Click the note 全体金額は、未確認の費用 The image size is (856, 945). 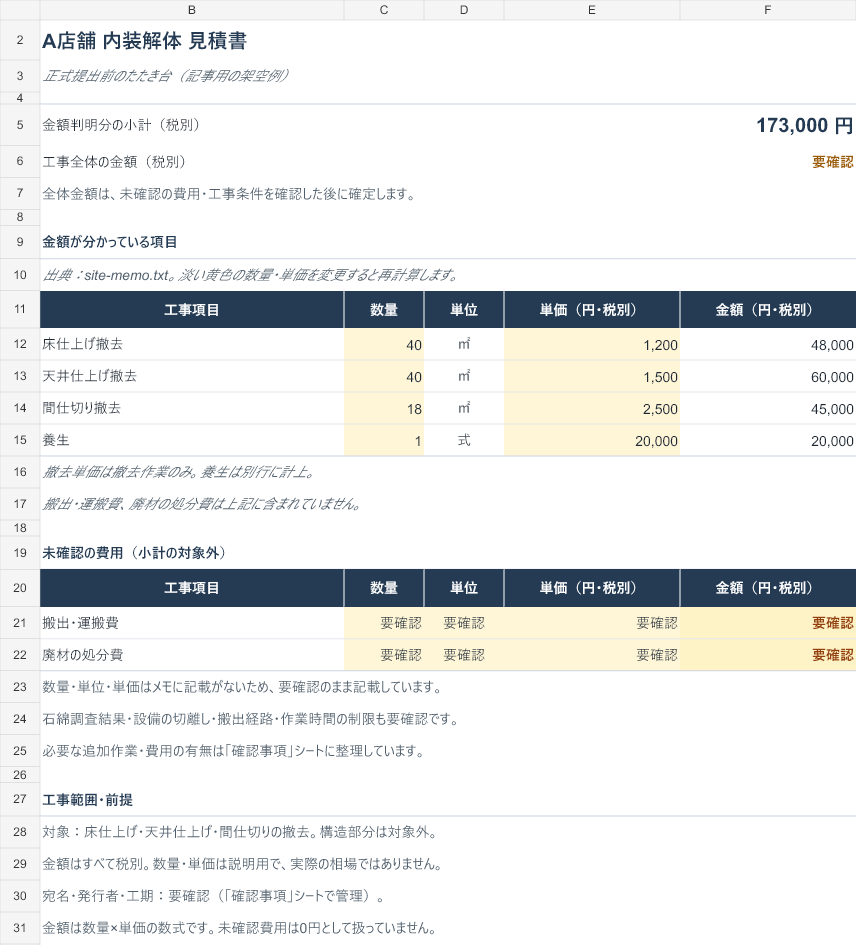(x=229, y=194)
